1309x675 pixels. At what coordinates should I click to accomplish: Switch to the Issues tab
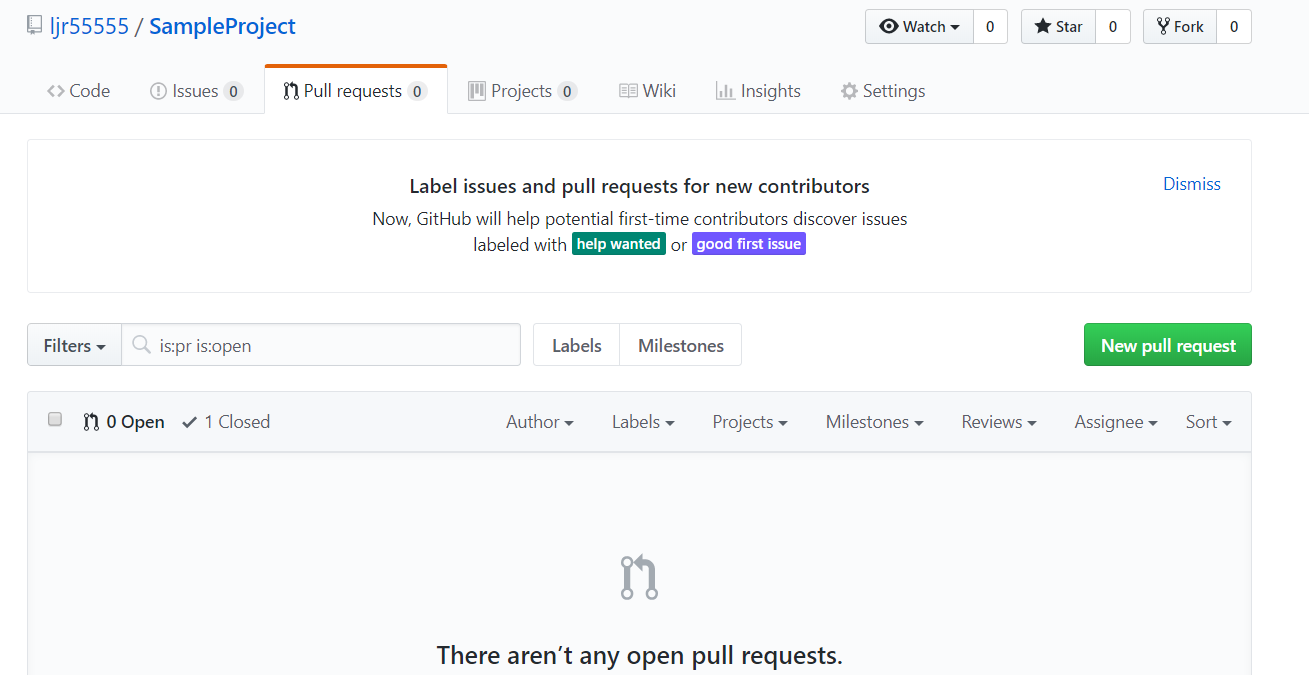pyautogui.click(x=196, y=91)
